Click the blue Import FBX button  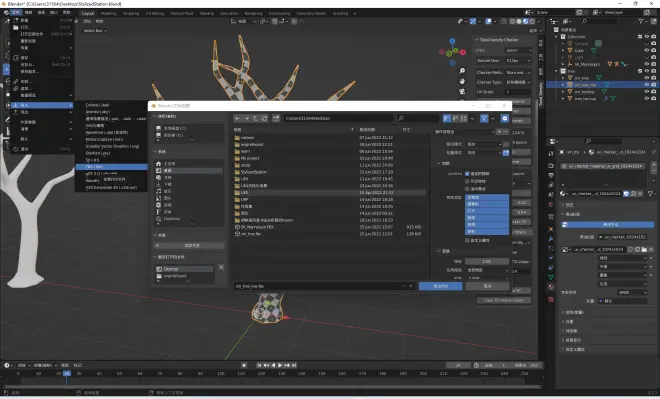pos(440,286)
